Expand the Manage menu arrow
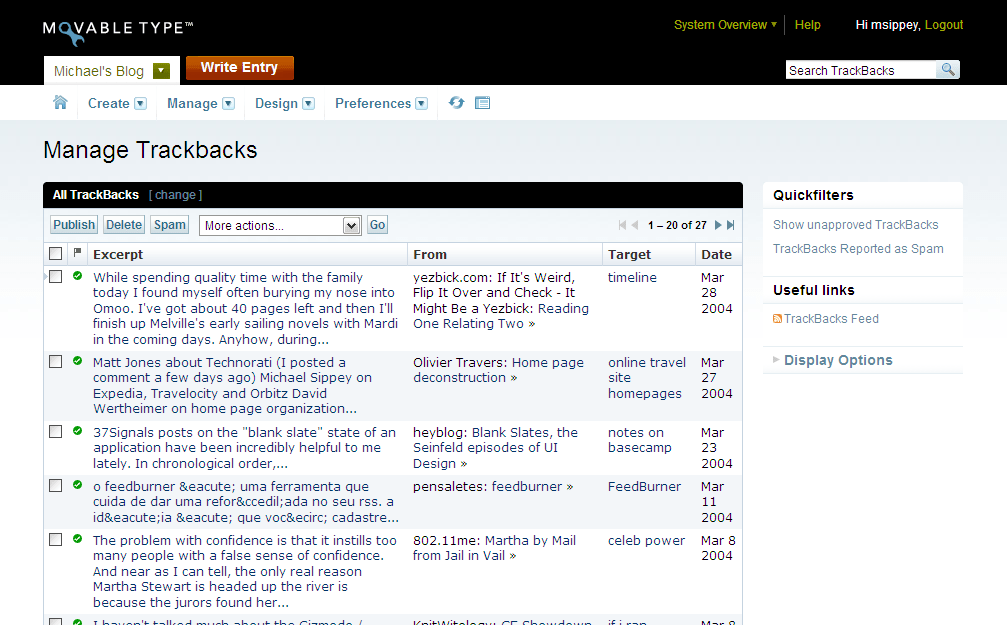The width and height of the screenshot is (1007, 625). tap(229, 103)
